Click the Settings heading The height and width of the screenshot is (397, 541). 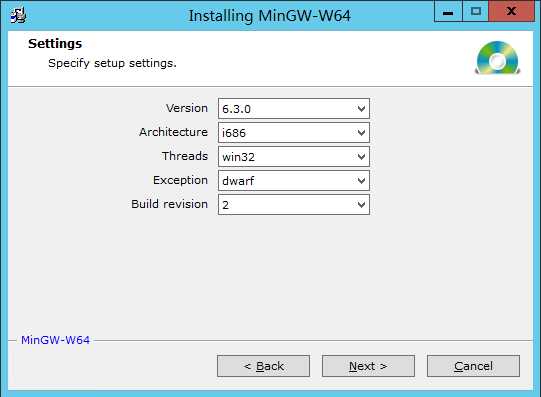[55, 44]
